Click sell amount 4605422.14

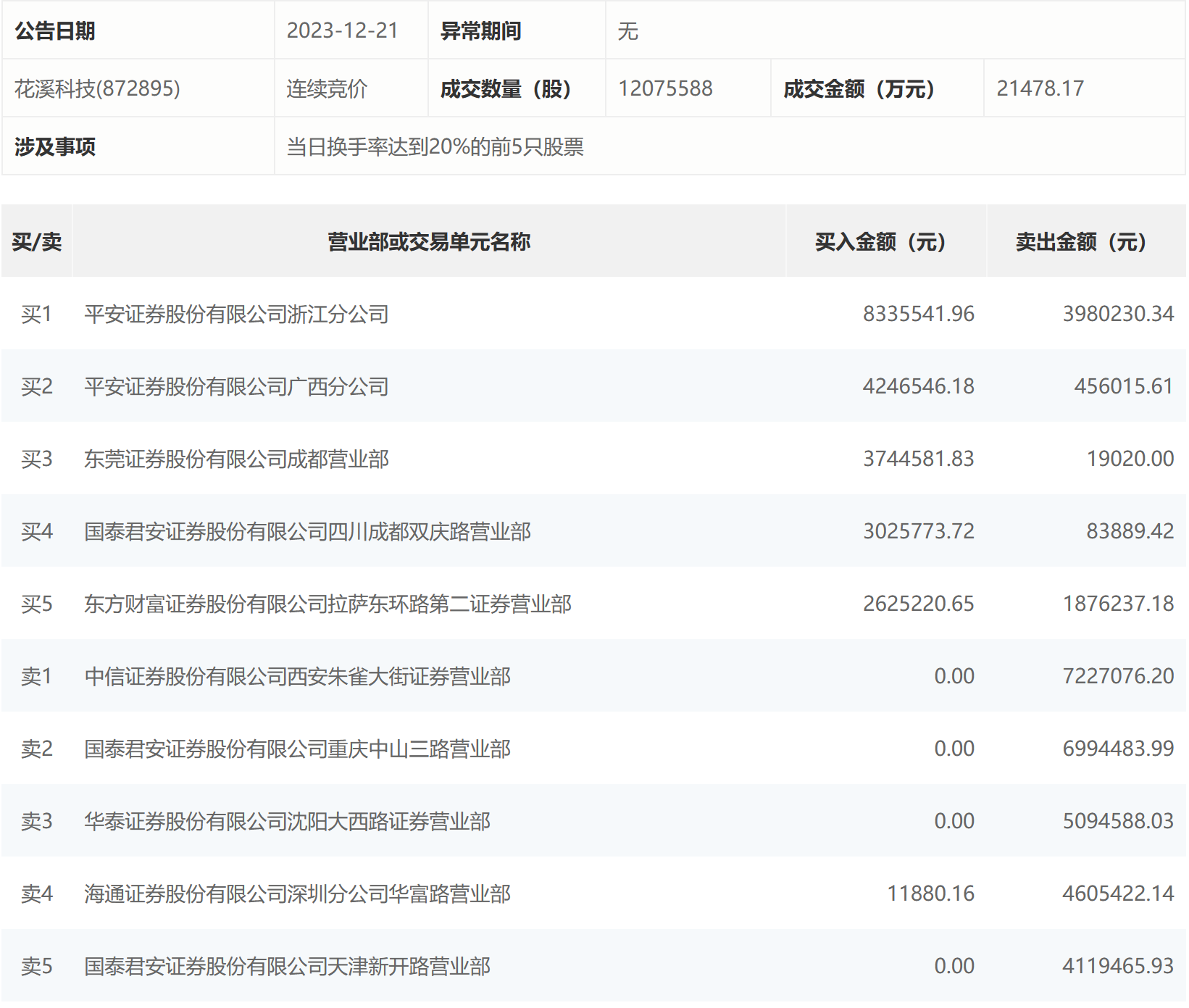(x=1118, y=894)
